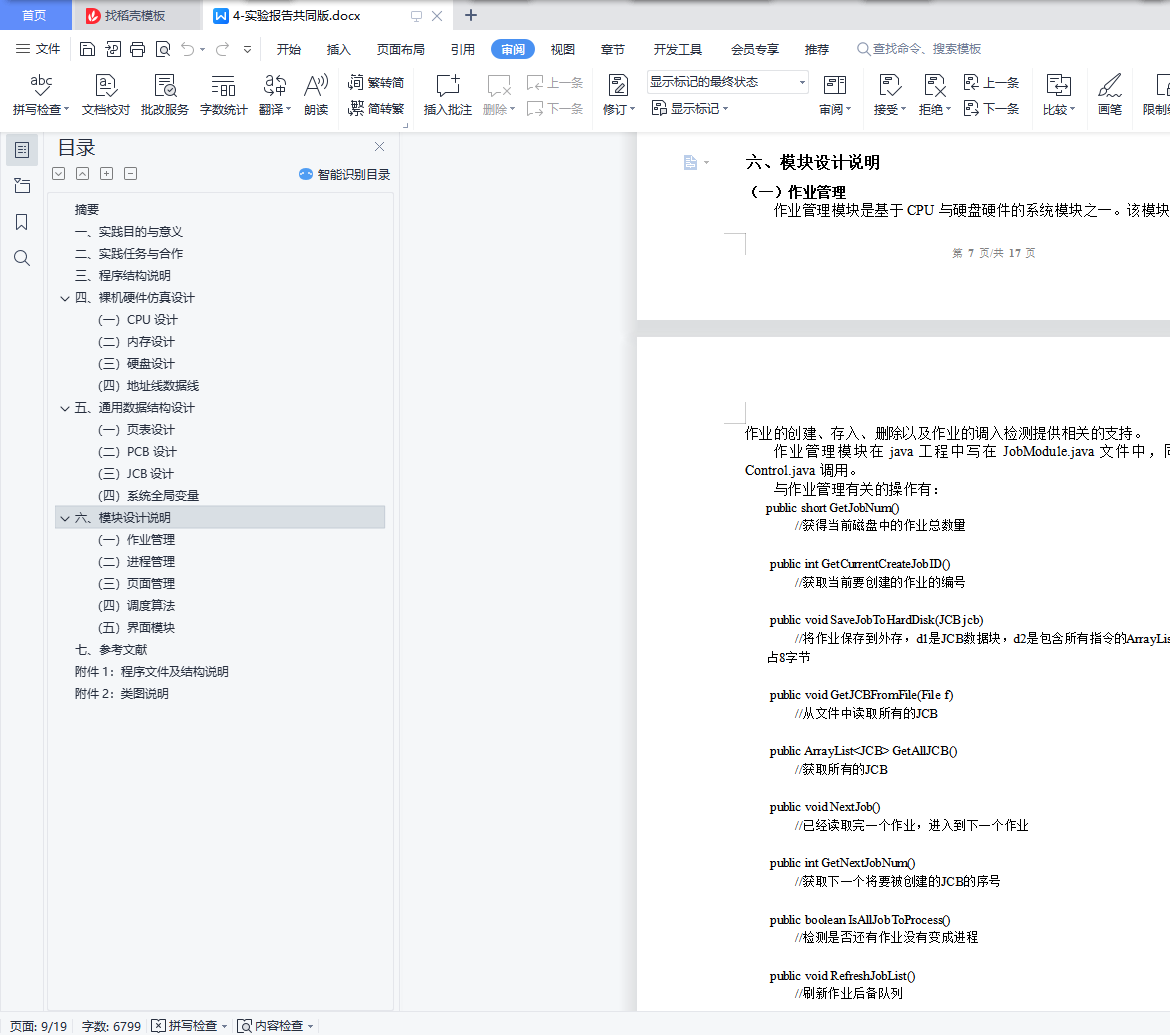Click the 页面: 9/19 status bar indicator
Screen dimensions: 1170x1035
tap(38, 1026)
